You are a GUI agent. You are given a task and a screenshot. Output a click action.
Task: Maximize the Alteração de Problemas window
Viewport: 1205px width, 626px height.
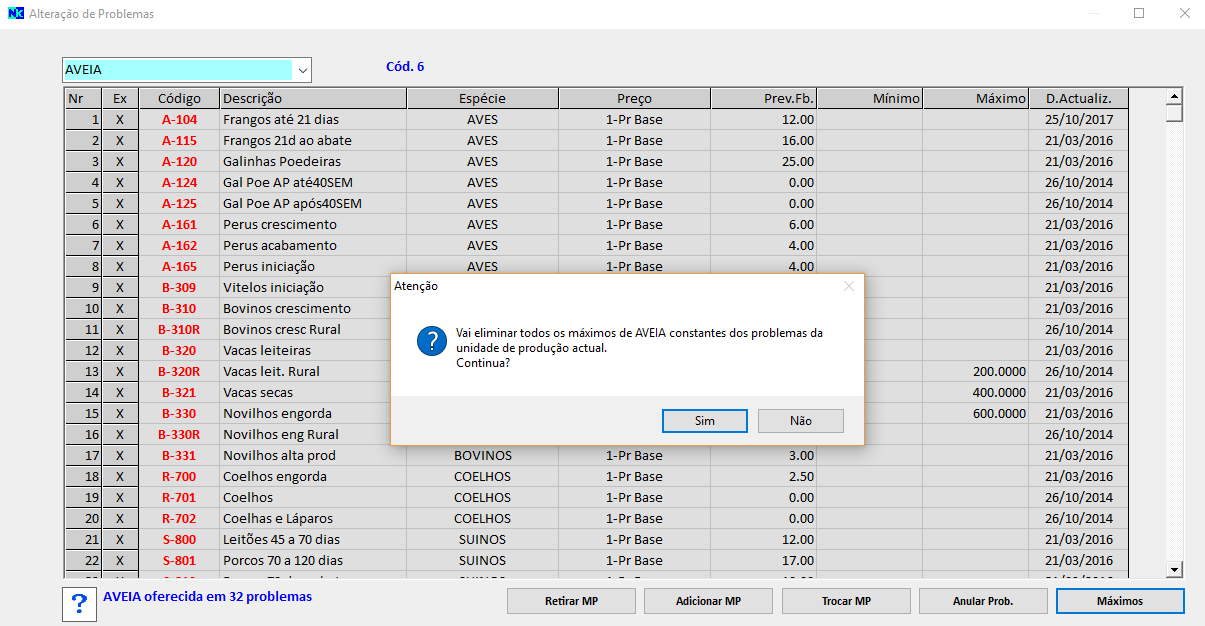[1139, 14]
